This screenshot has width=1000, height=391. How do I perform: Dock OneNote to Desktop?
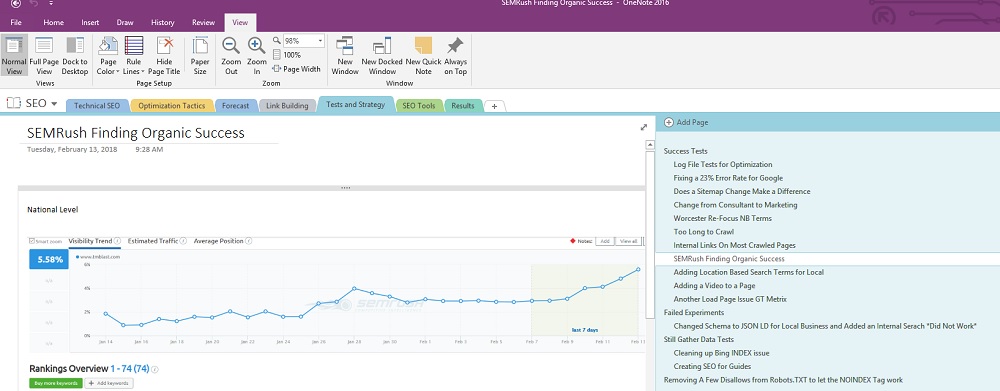[75, 55]
